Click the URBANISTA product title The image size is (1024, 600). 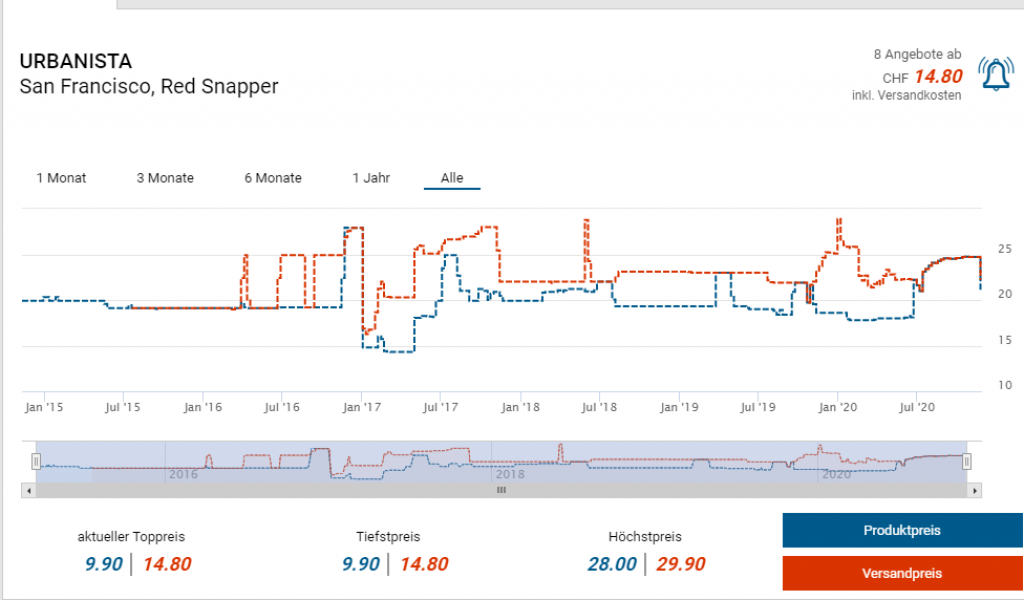tap(76, 61)
